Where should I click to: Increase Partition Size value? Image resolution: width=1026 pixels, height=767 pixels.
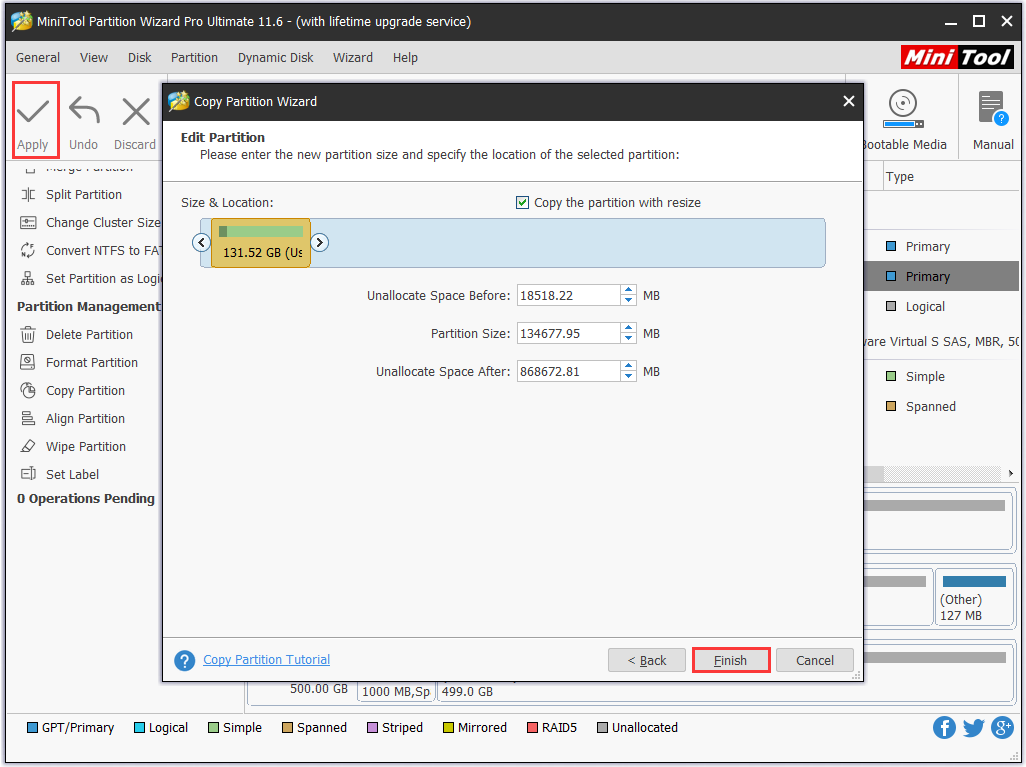coord(628,328)
